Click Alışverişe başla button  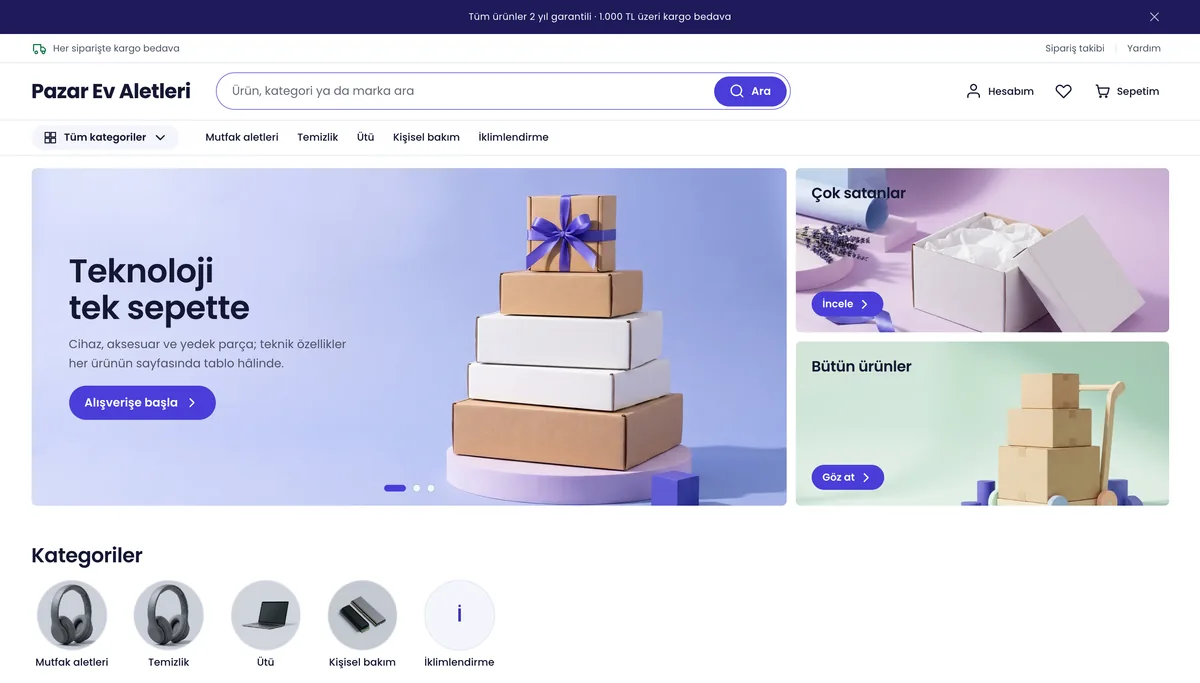pyautogui.click(x=142, y=403)
